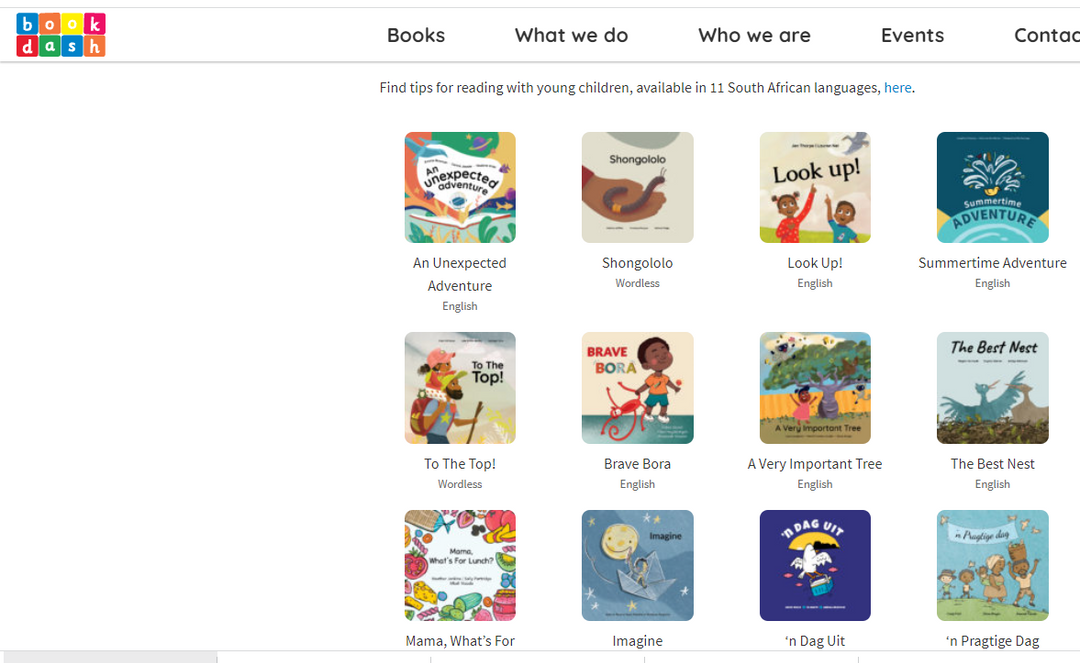
Task: View Summertime Adventure cover image
Action: (992, 187)
